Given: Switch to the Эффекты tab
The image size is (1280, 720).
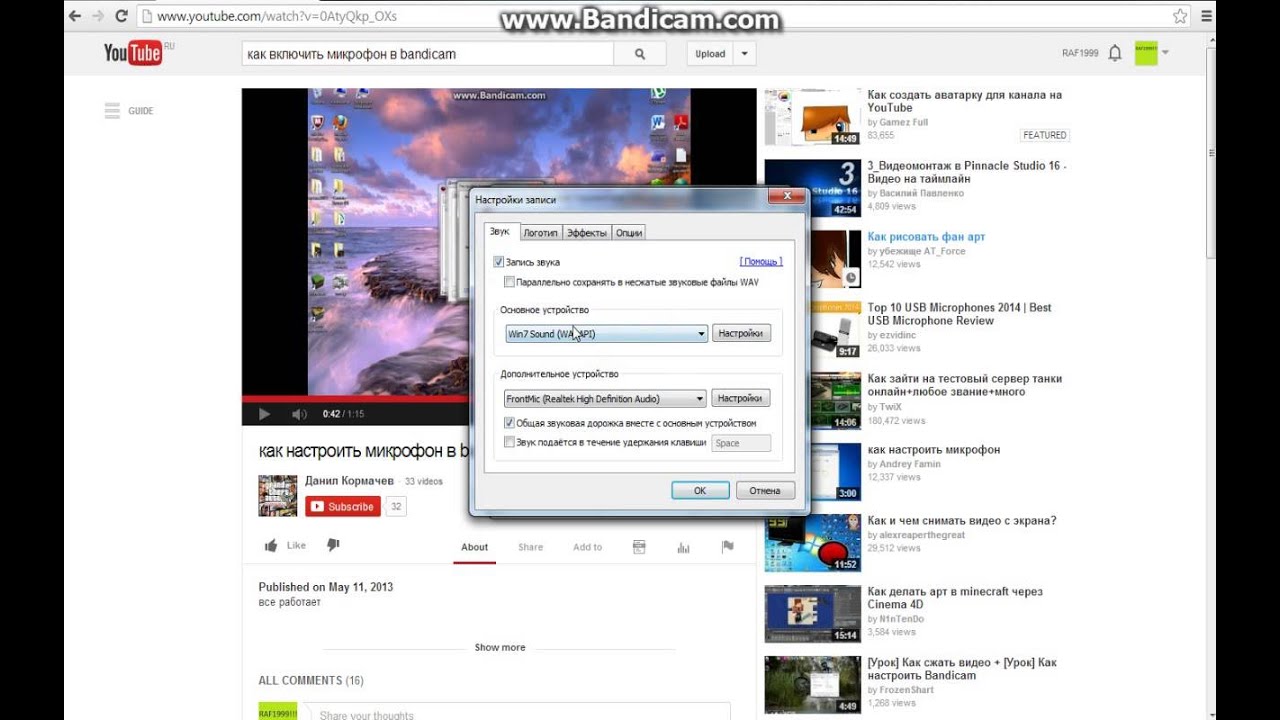Looking at the screenshot, I should 586,232.
